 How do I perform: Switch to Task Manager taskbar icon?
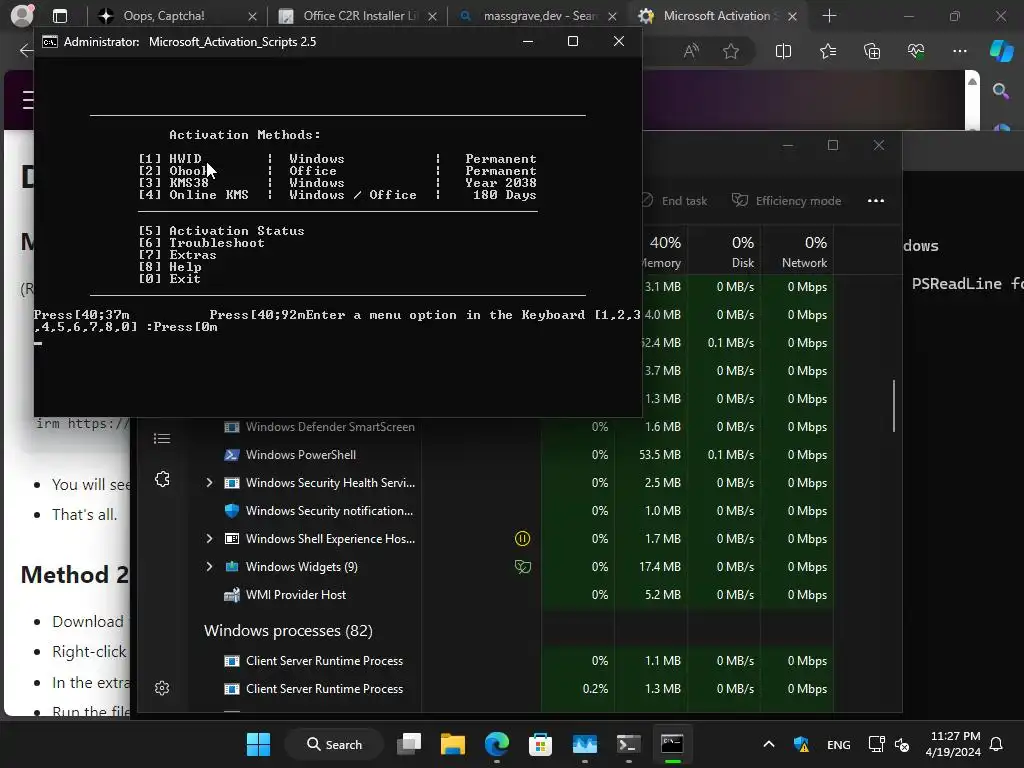(584, 744)
